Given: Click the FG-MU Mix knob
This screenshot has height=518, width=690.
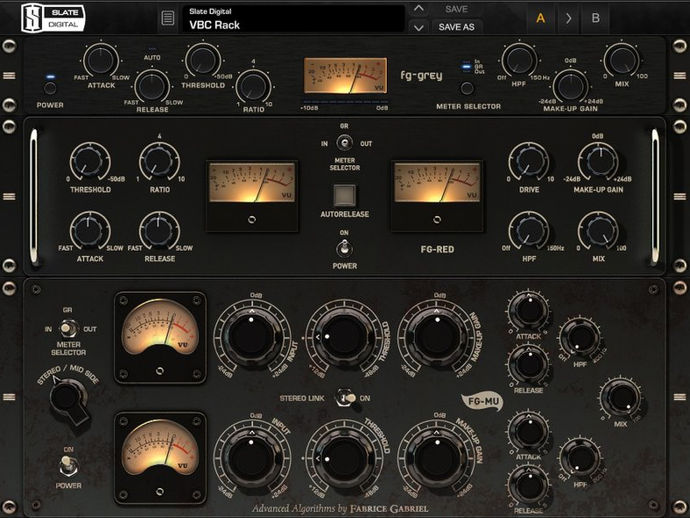Looking at the screenshot, I should point(620,398).
